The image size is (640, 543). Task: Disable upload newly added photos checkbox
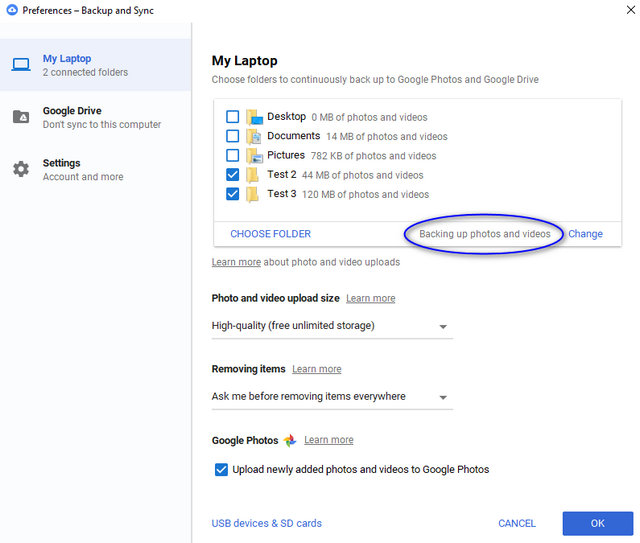(221, 470)
